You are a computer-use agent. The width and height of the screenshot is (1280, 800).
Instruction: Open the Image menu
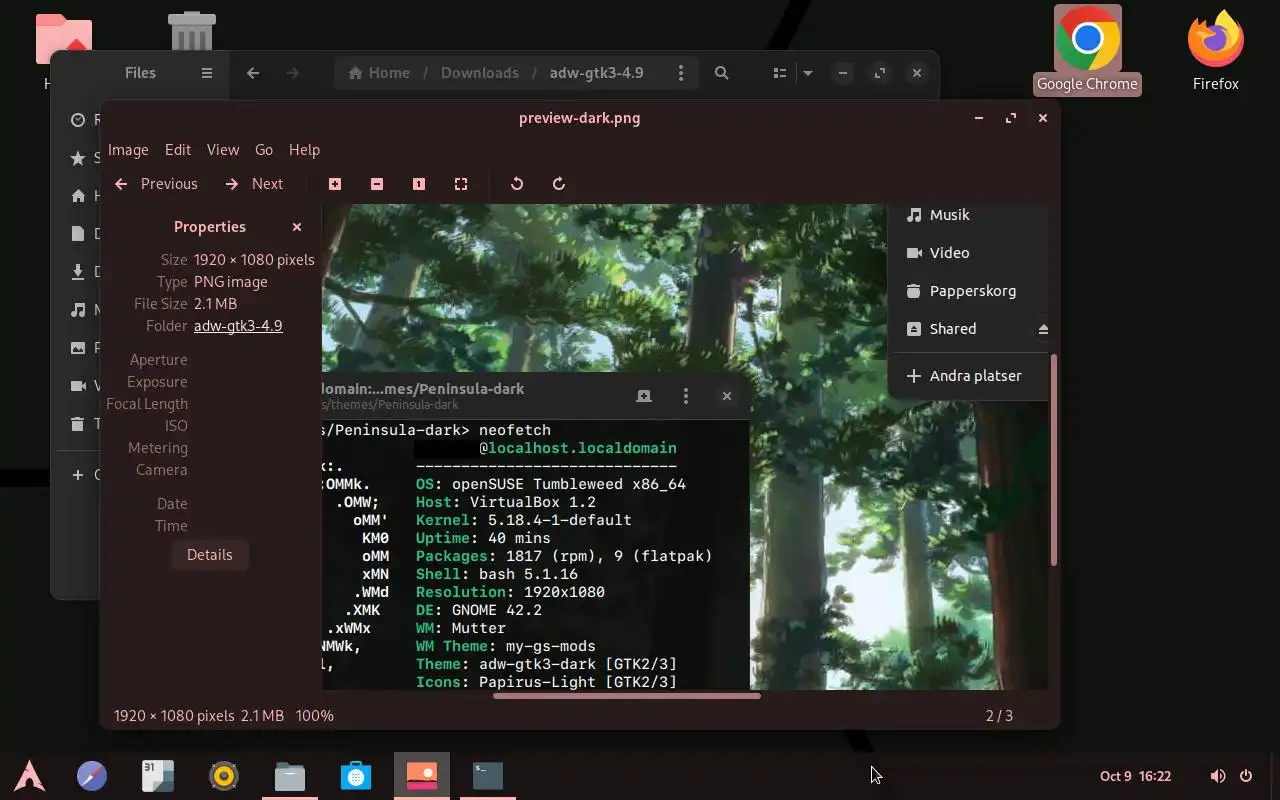[x=128, y=150]
